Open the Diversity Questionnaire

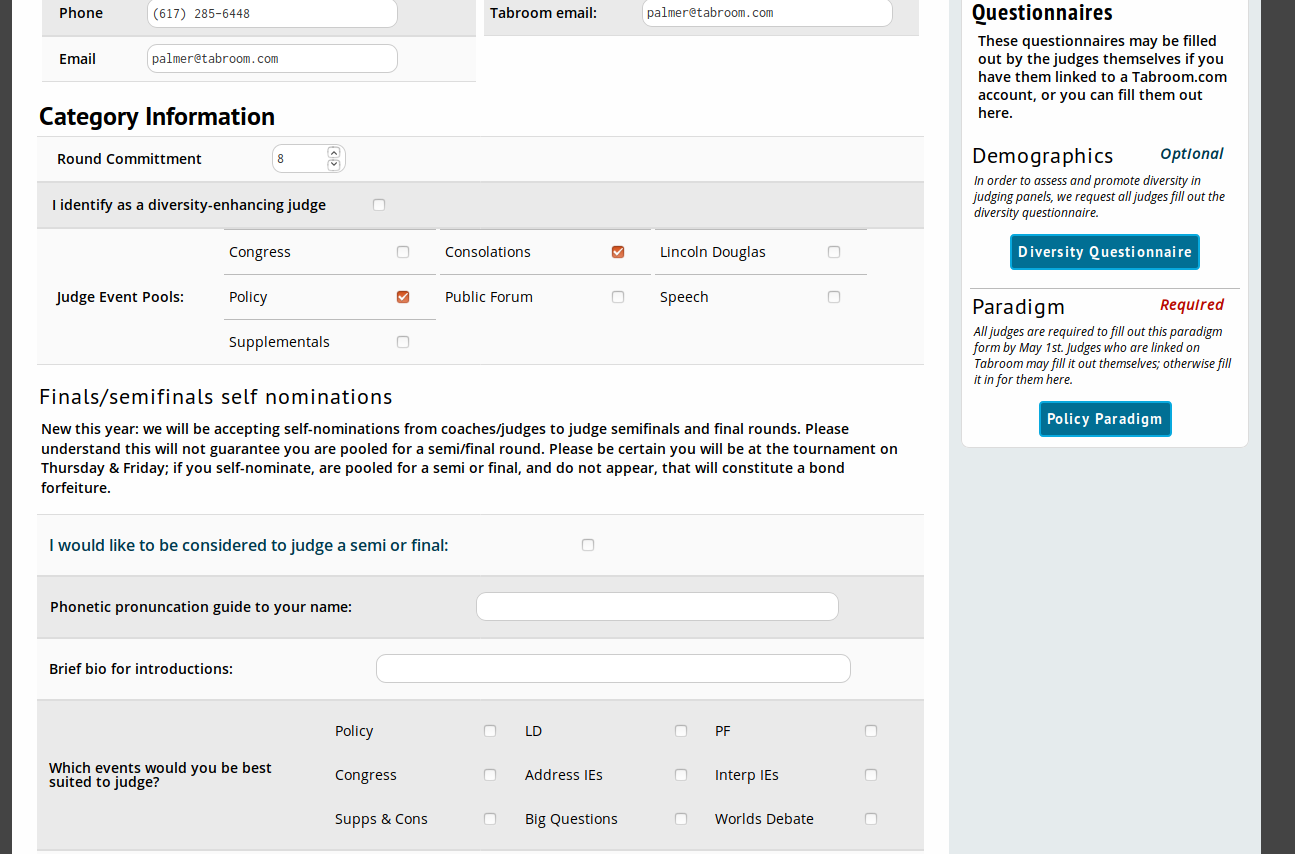click(x=1104, y=252)
